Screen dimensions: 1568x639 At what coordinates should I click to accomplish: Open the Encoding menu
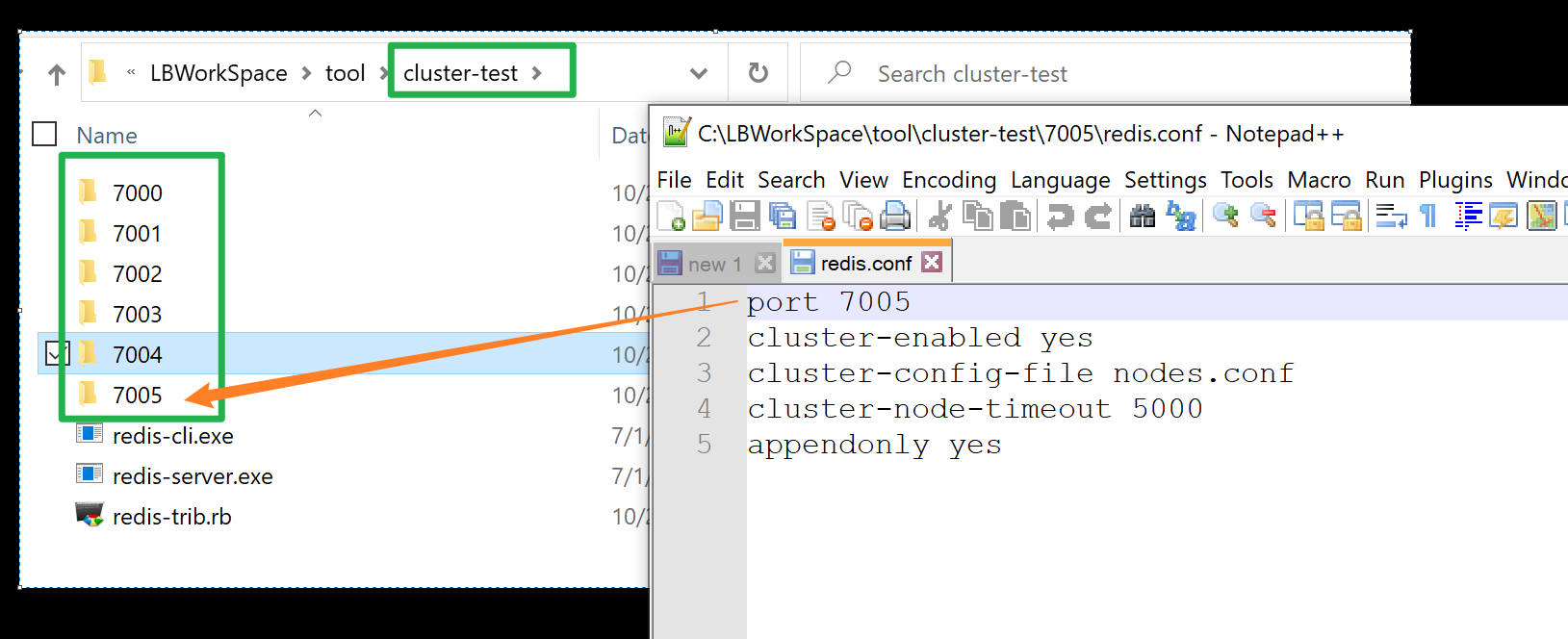click(948, 180)
